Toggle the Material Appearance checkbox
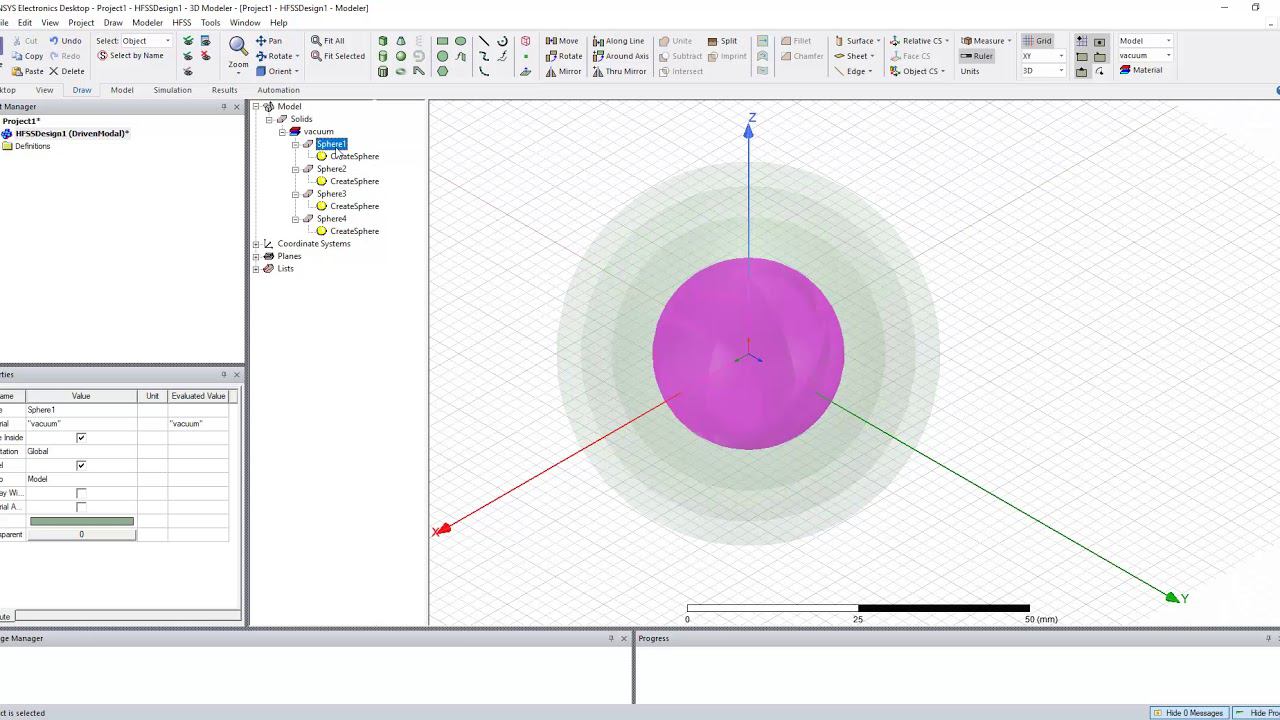 point(81,507)
